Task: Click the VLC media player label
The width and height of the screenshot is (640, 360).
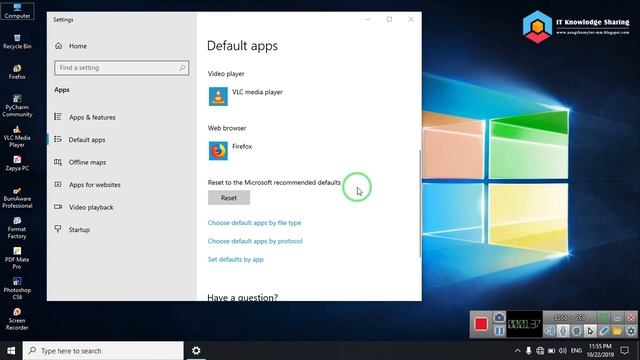Action: [x=257, y=92]
